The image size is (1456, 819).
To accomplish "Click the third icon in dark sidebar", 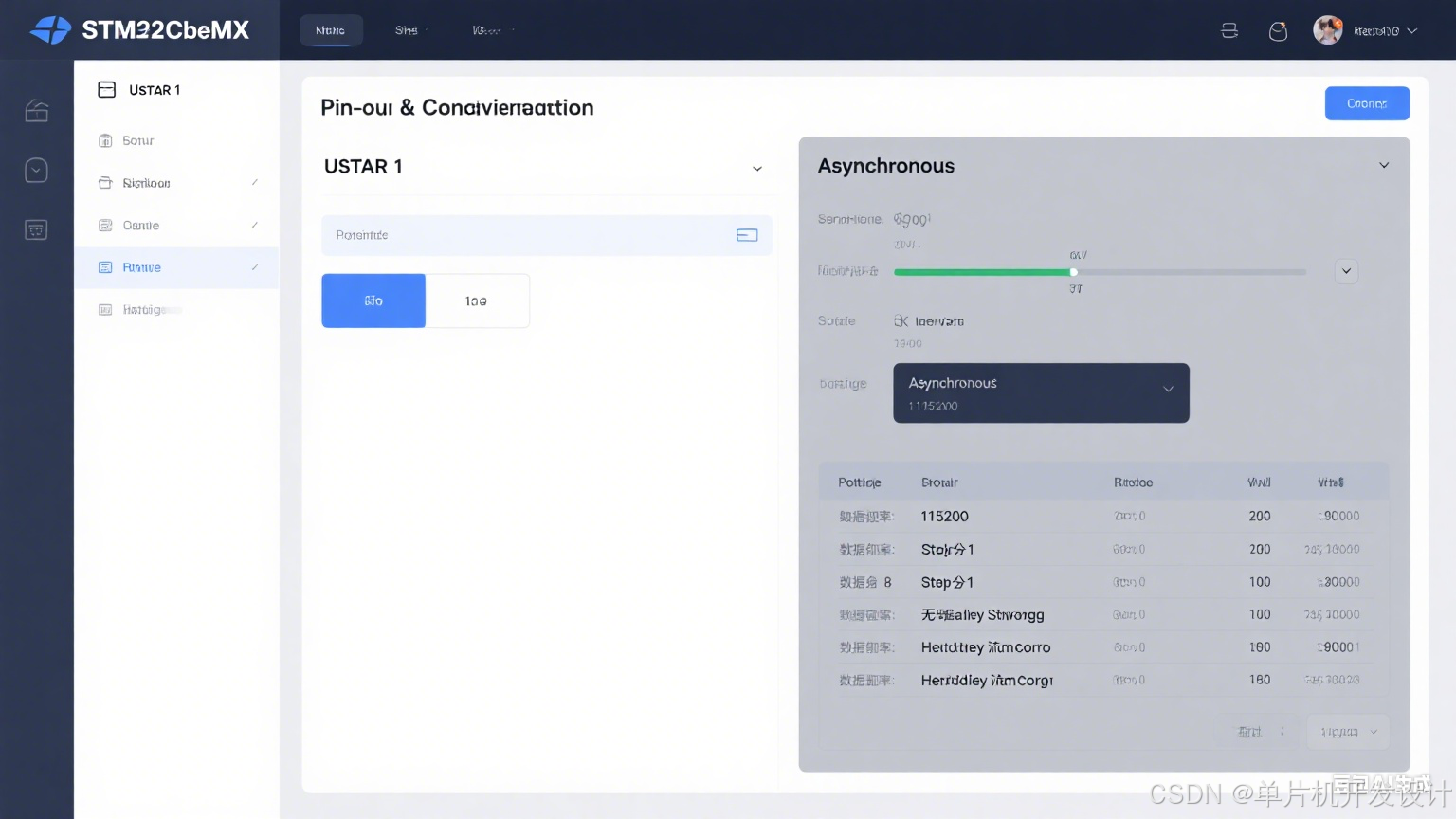I will click(36, 229).
